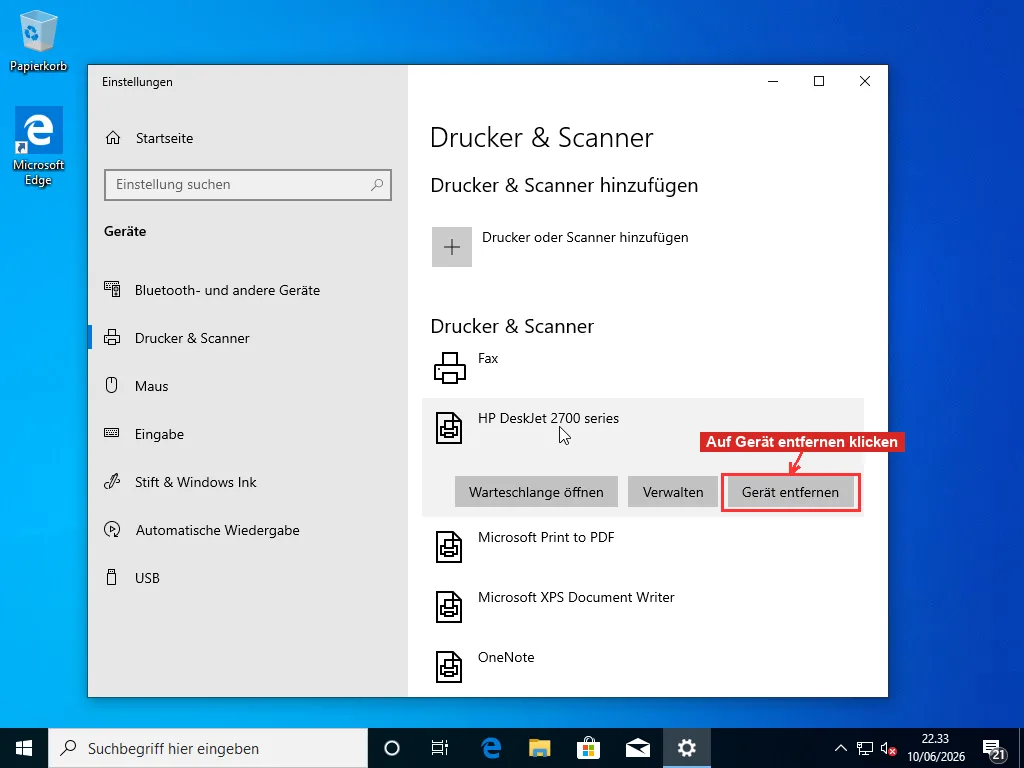This screenshot has width=1024, height=768.
Task: Open Automatische Wiedergabe settings
Action: pos(217,530)
